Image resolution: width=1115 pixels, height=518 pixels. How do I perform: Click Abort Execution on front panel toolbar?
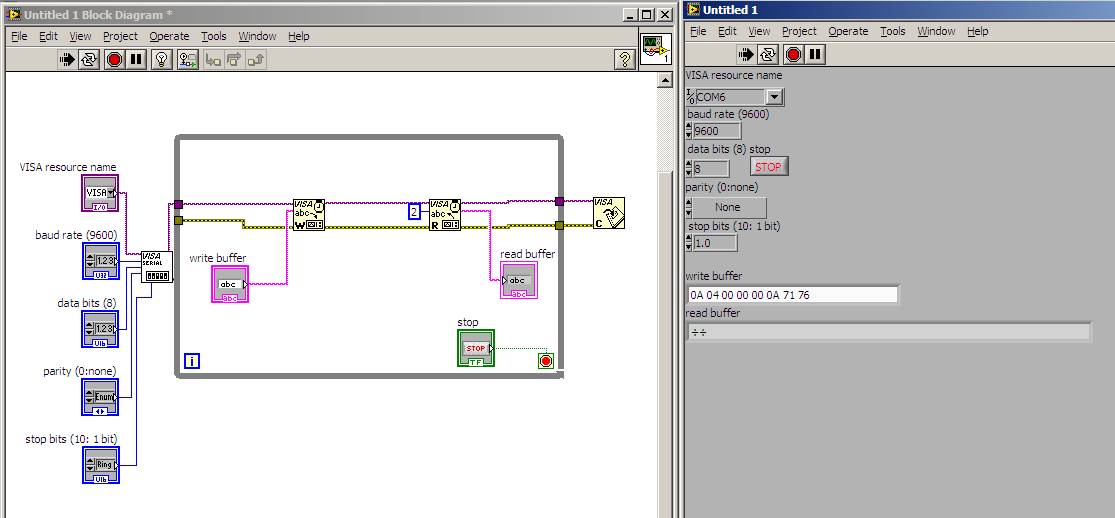[x=793, y=54]
